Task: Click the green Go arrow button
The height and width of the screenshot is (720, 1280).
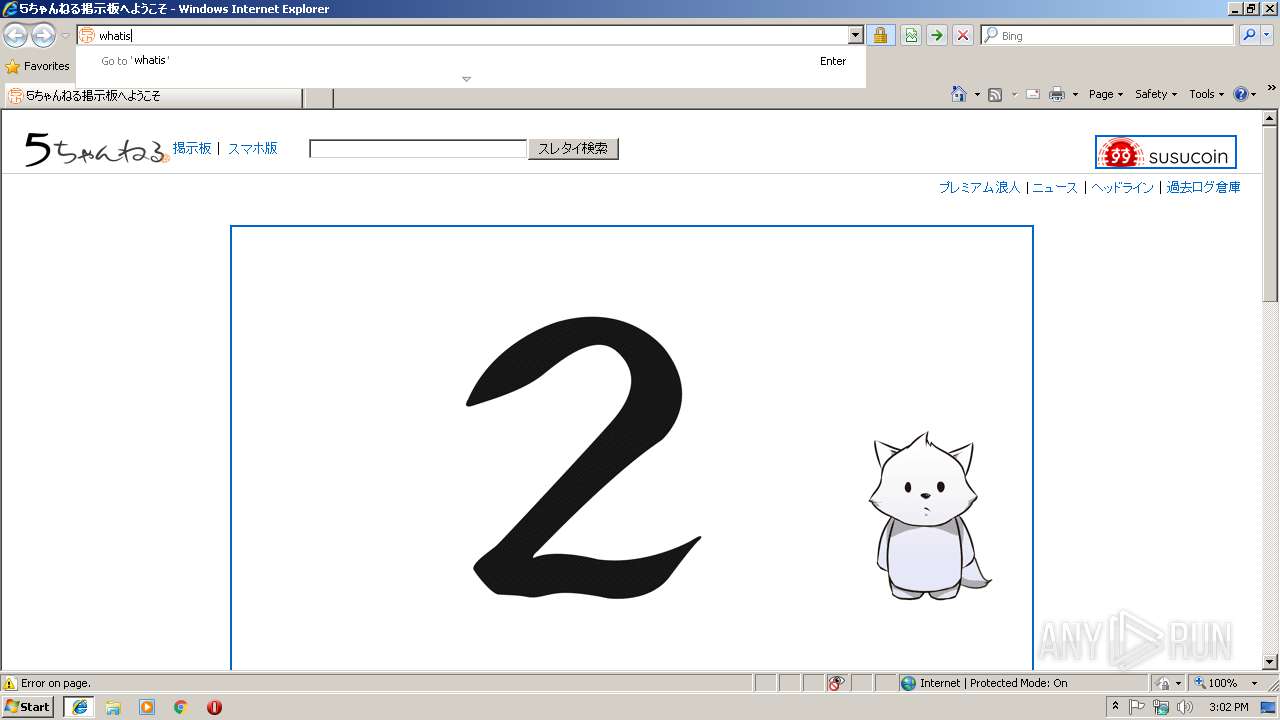Action: pyautogui.click(x=937, y=36)
